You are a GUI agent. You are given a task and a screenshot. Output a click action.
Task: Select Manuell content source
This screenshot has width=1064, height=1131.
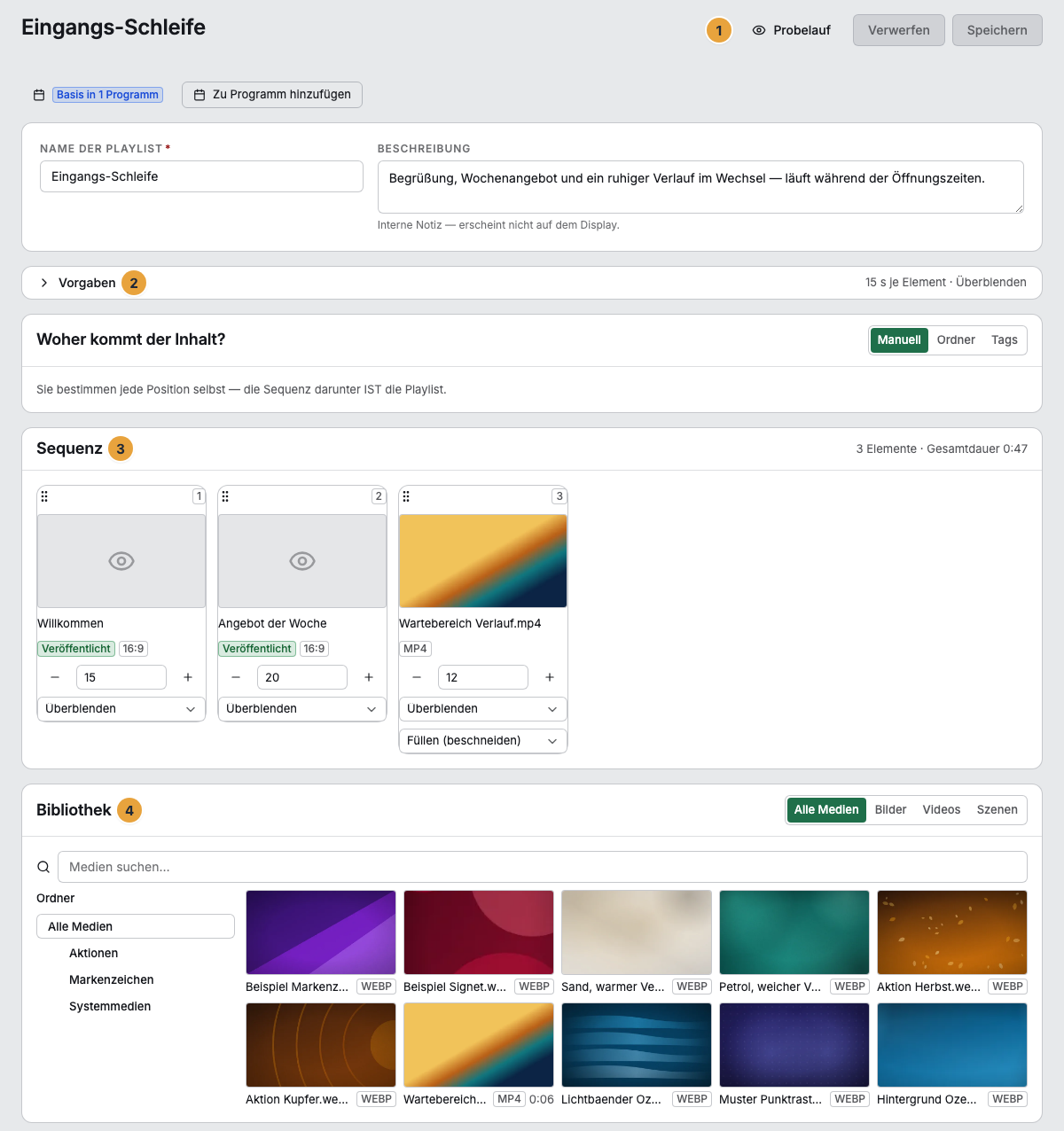899,340
